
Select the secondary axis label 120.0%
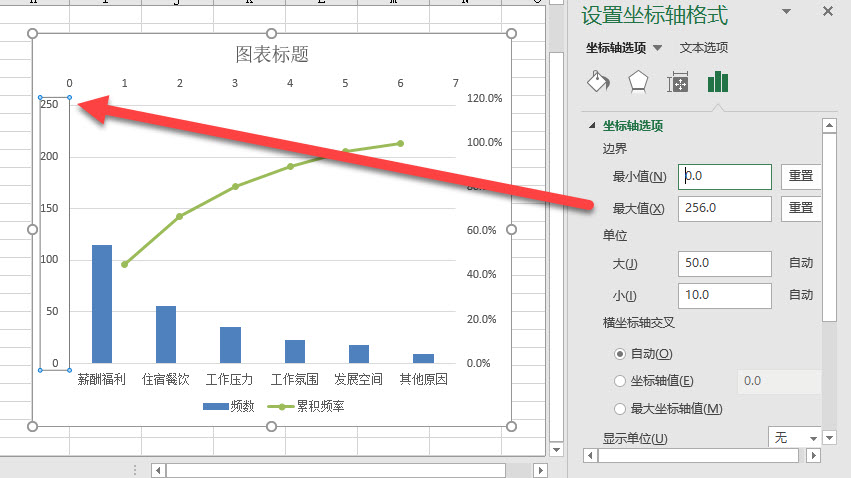[485, 98]
